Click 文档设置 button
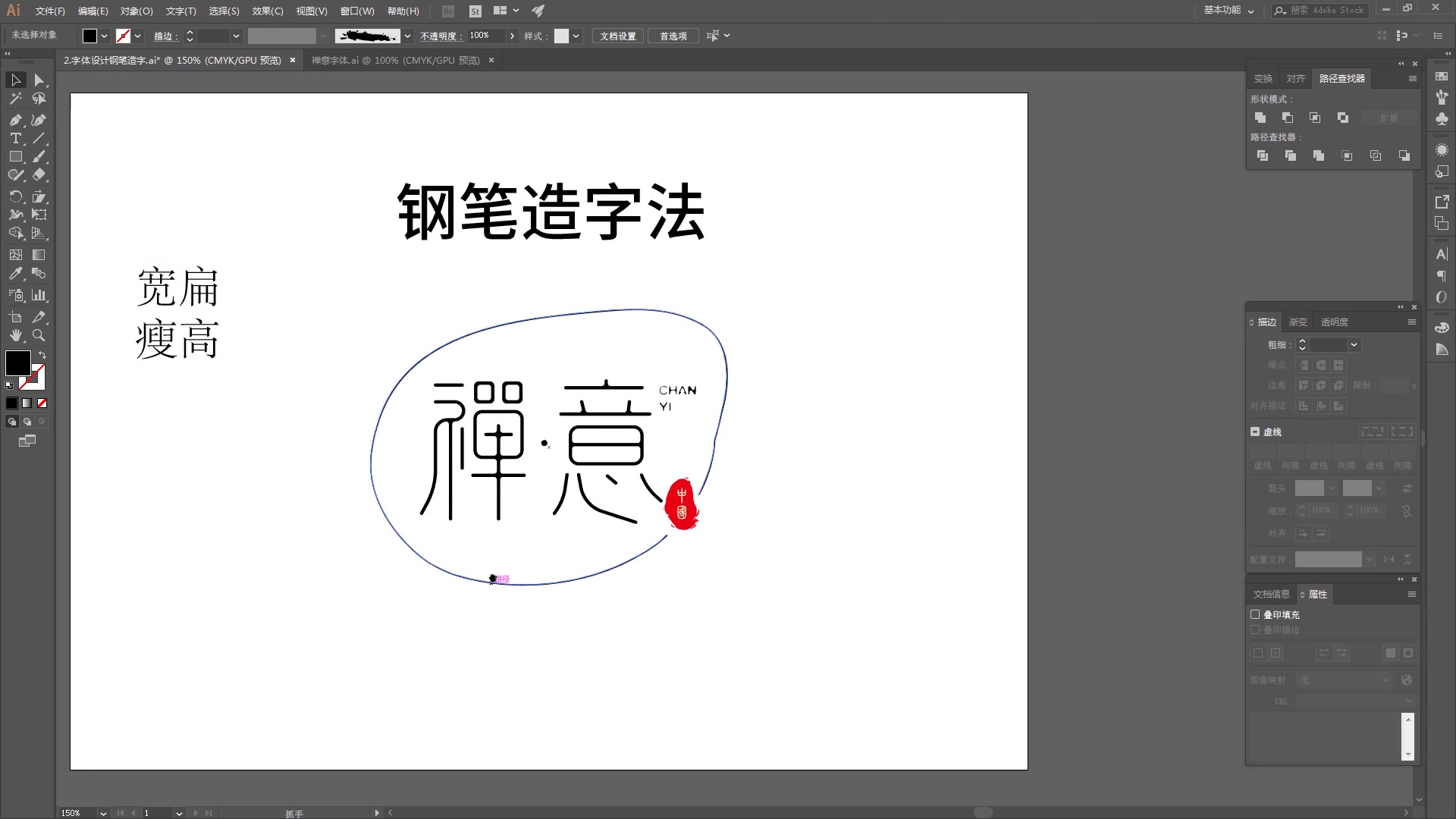 [x=617, y=36]
